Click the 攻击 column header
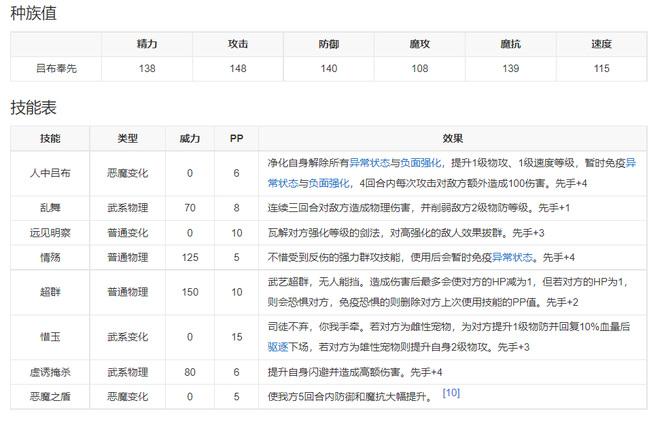 tap(238, 44)
